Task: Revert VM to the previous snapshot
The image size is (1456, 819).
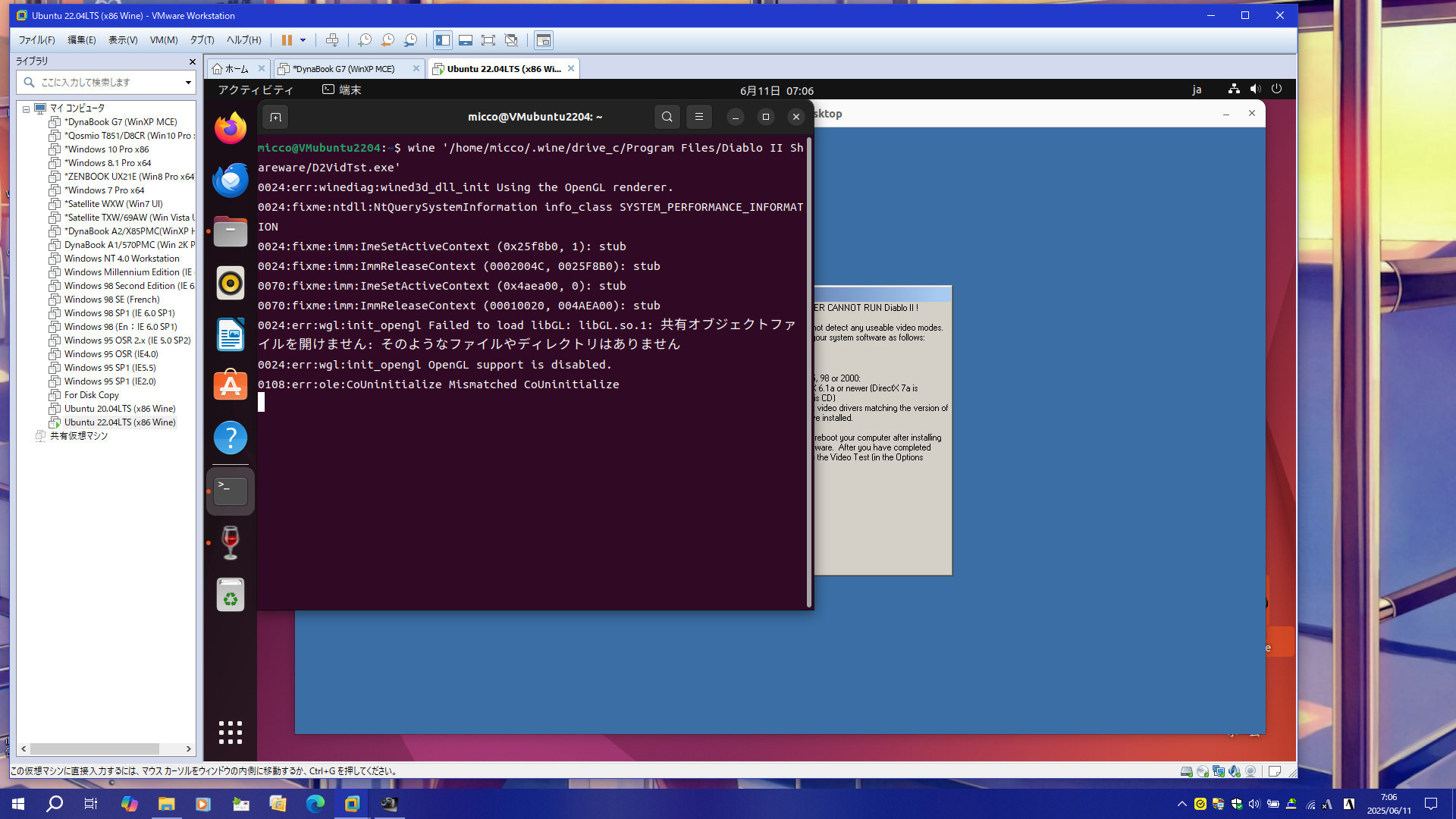Action: 388,40
